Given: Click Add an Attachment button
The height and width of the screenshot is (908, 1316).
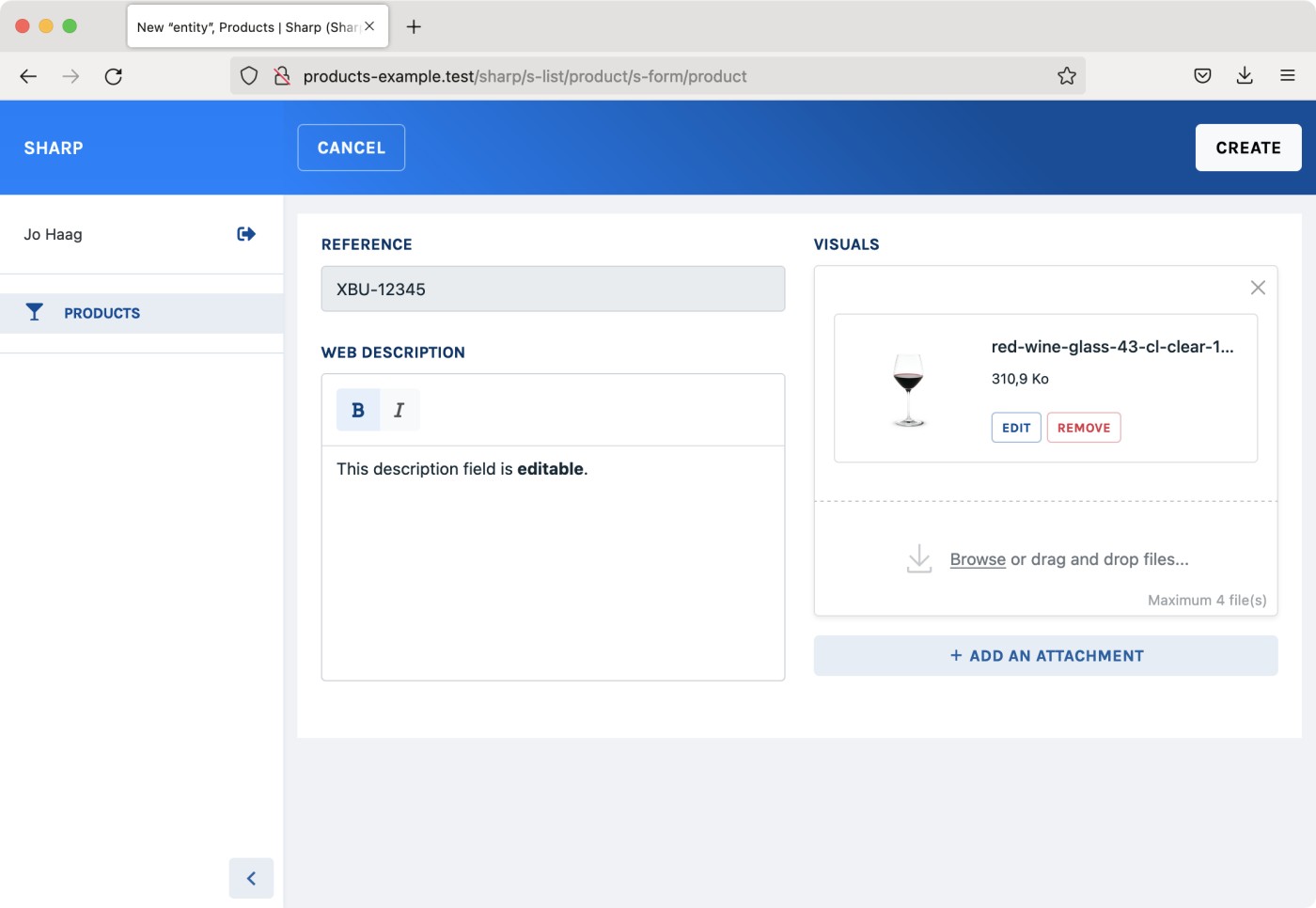Looking at the screenshot, I should (x=1045, y=656).
